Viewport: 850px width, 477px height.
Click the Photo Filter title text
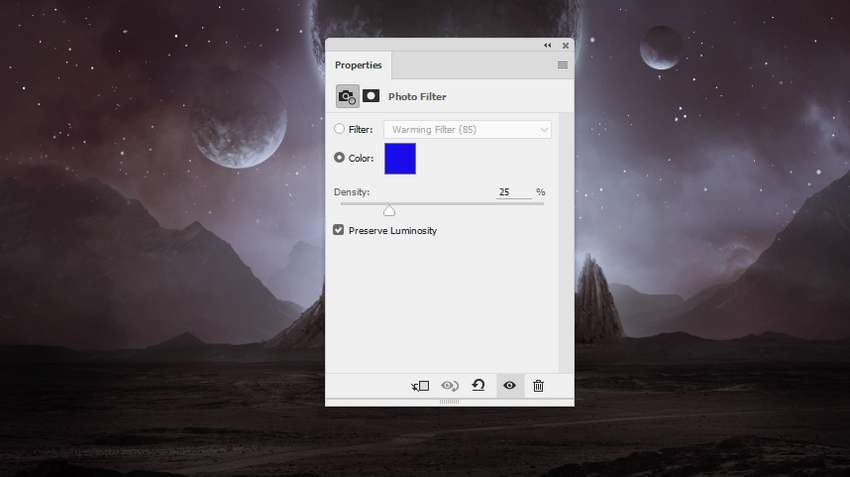click(417, 96)
